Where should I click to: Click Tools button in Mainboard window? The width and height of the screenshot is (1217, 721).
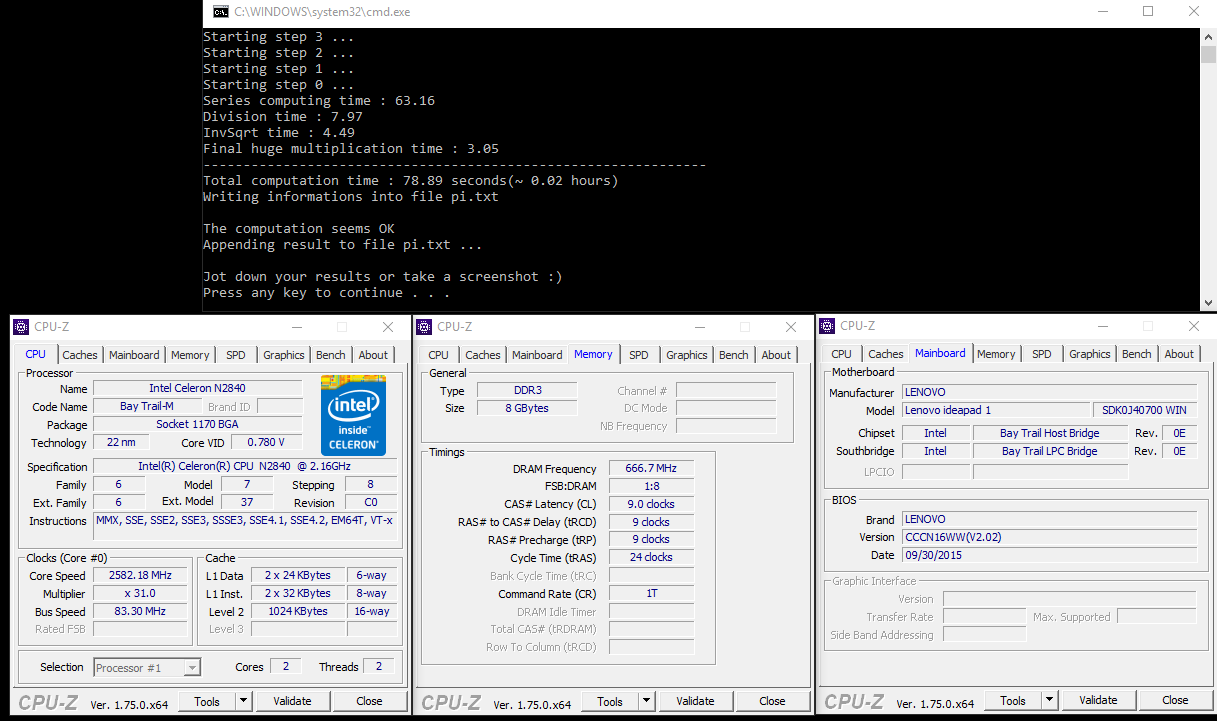(1013, 700)
